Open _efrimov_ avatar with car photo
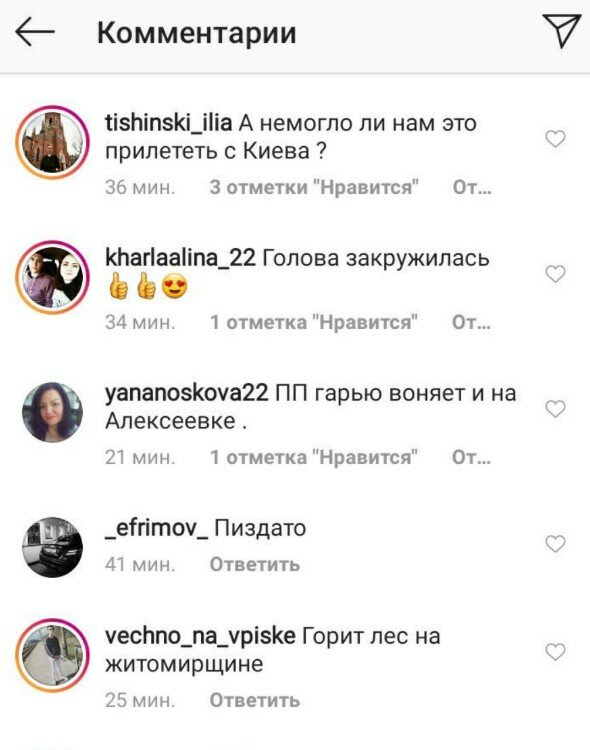 [52, 547]
